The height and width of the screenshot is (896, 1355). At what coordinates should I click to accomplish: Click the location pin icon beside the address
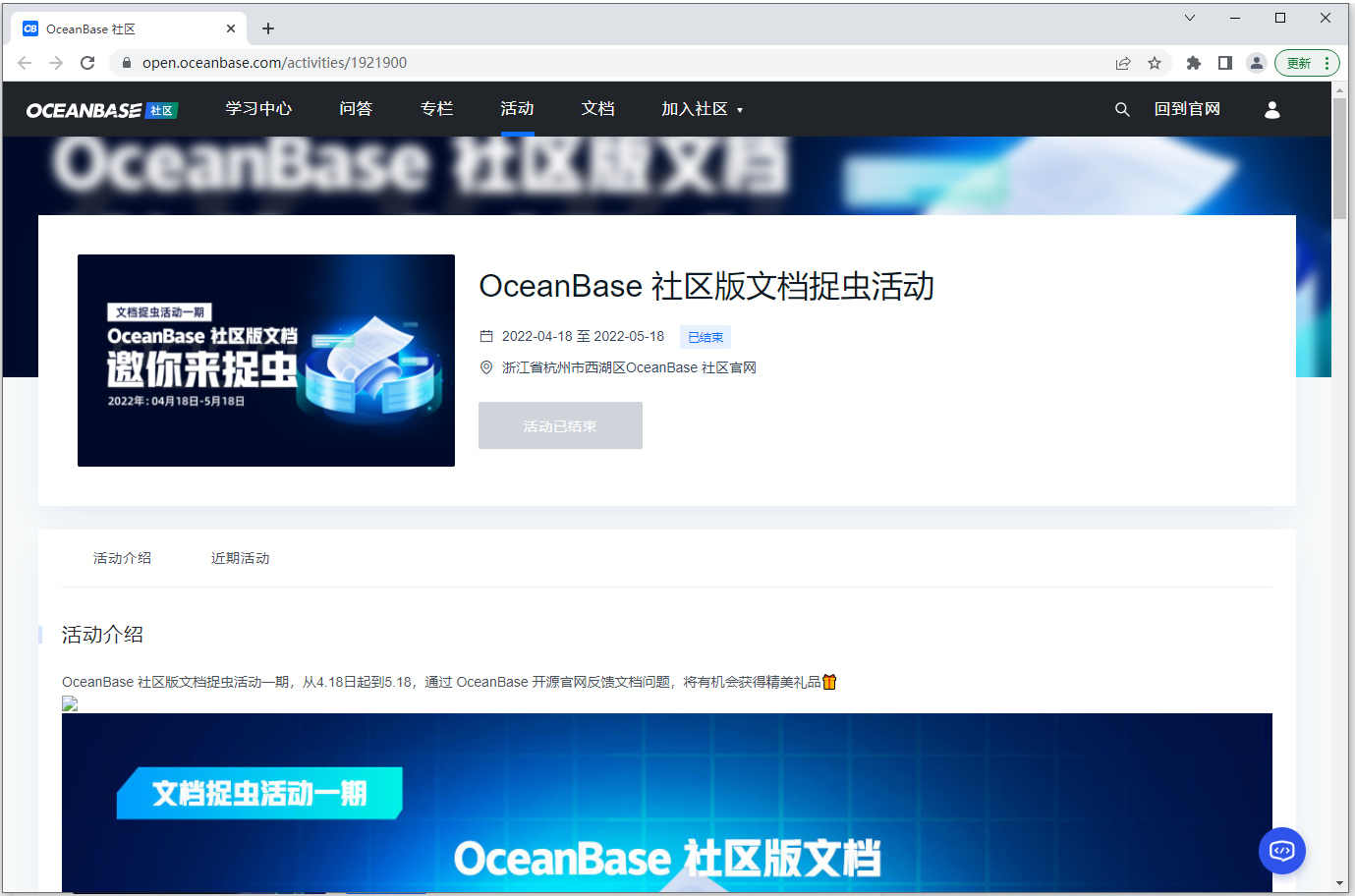point(486,367)
